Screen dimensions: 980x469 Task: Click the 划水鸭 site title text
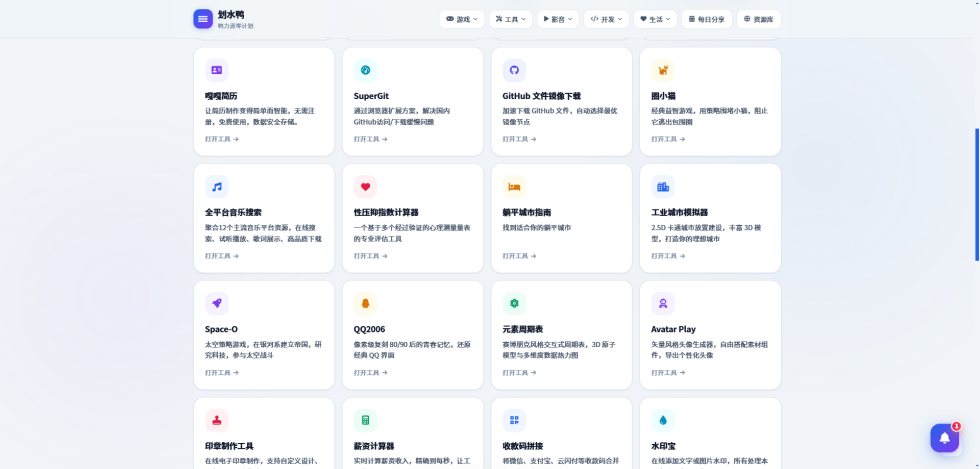coord(231,14)
